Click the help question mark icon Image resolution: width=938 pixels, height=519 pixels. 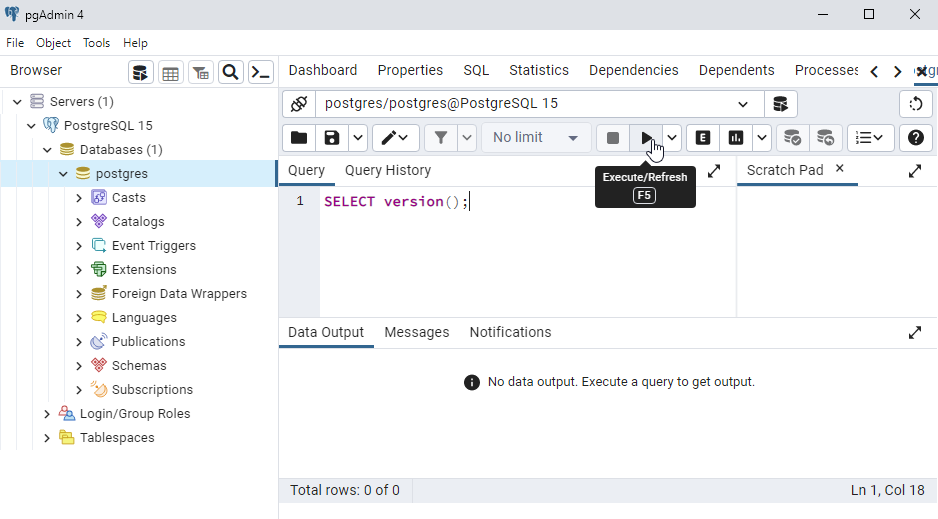point(915,138)
